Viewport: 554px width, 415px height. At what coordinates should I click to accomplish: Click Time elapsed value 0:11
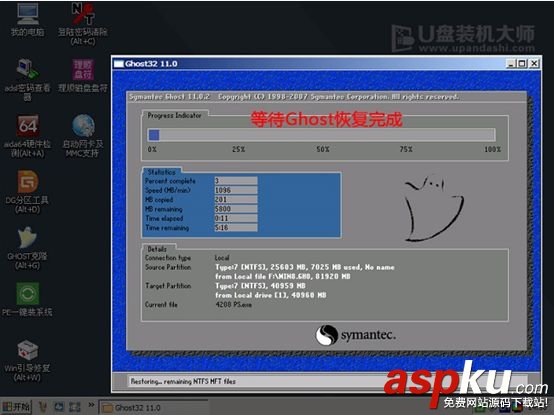point(236,218)
